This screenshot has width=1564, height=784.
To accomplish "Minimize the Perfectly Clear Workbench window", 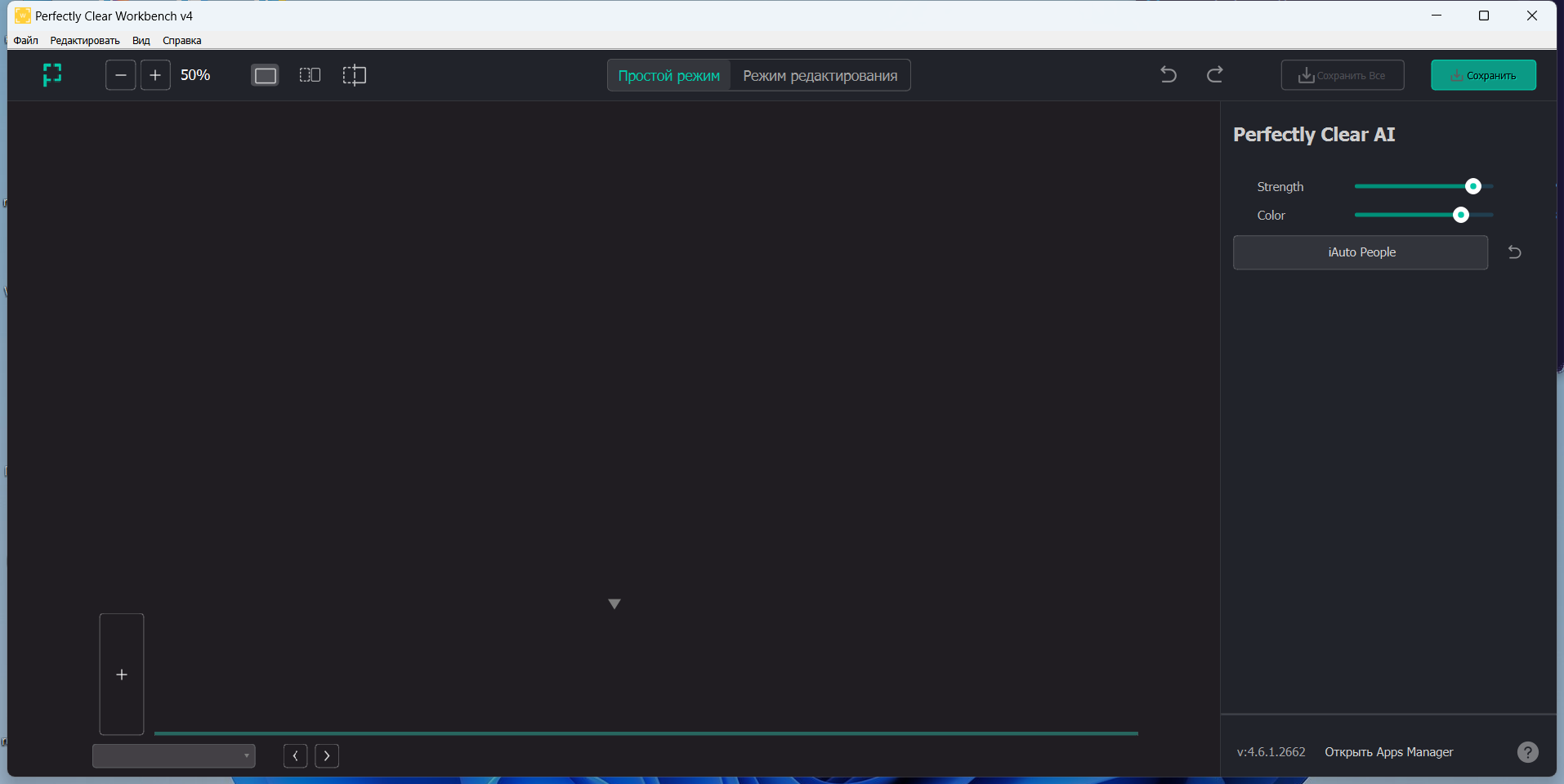I will click(x=1437, y=16).
